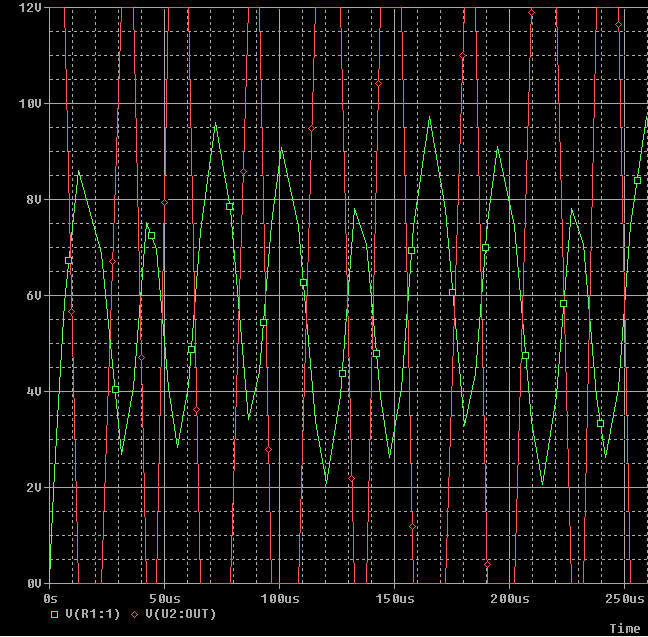Click the 4V label on the Y axis

[33, 392]
